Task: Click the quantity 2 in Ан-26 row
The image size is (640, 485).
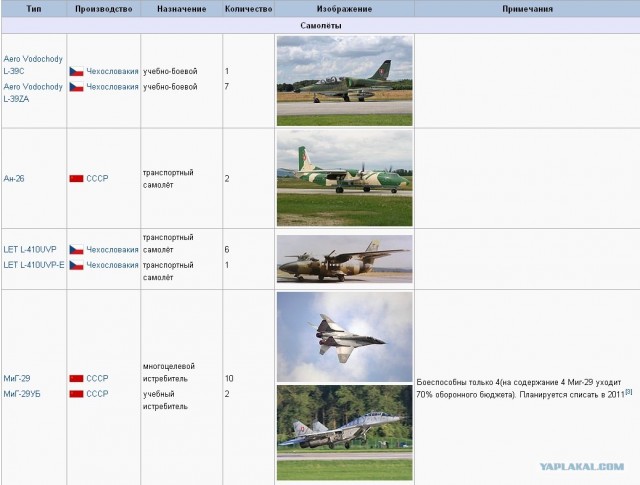Action: (227, 178)
